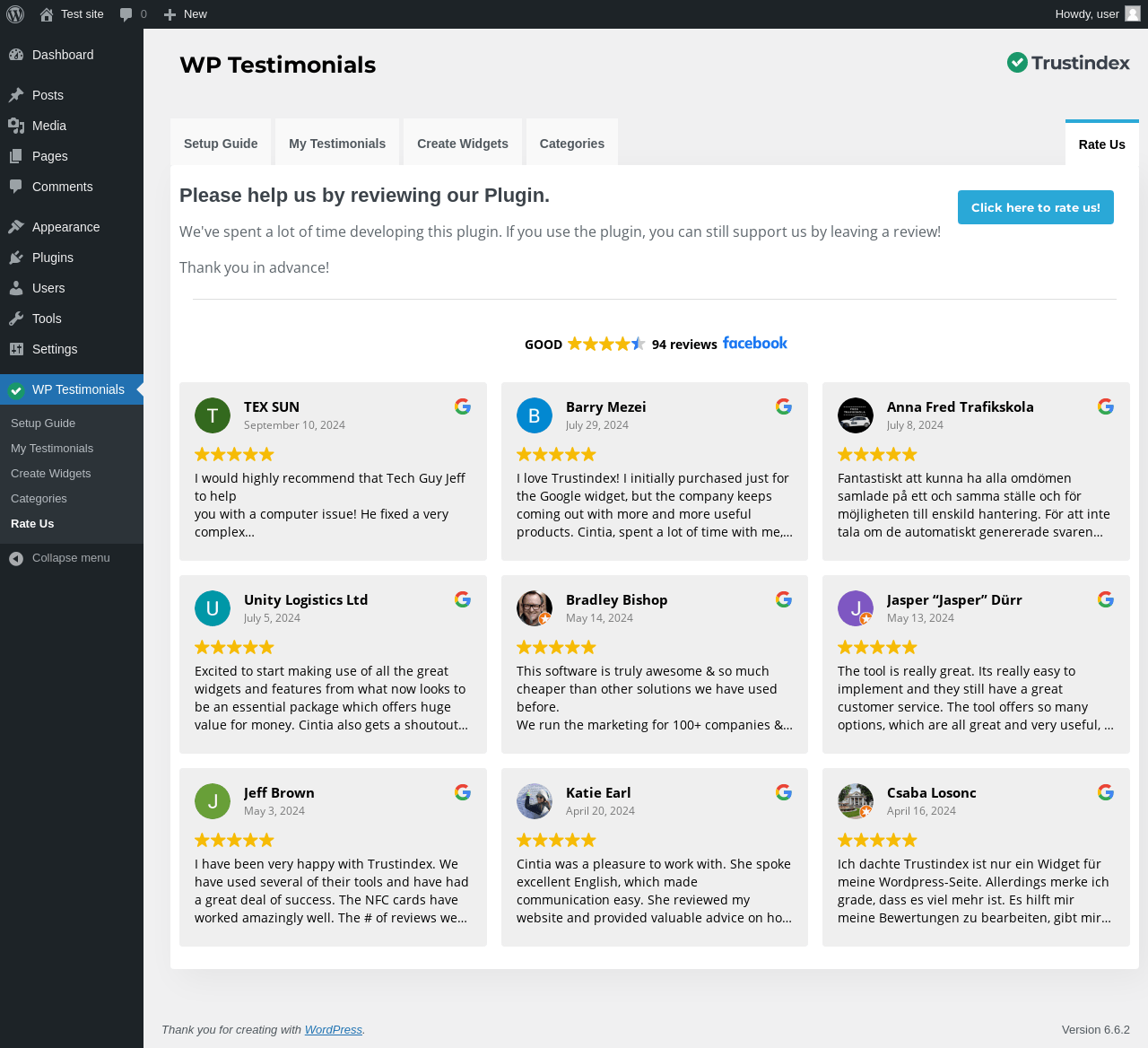Click the Tools wrench icon
1148x1048 pixels.
coord(16,319)
